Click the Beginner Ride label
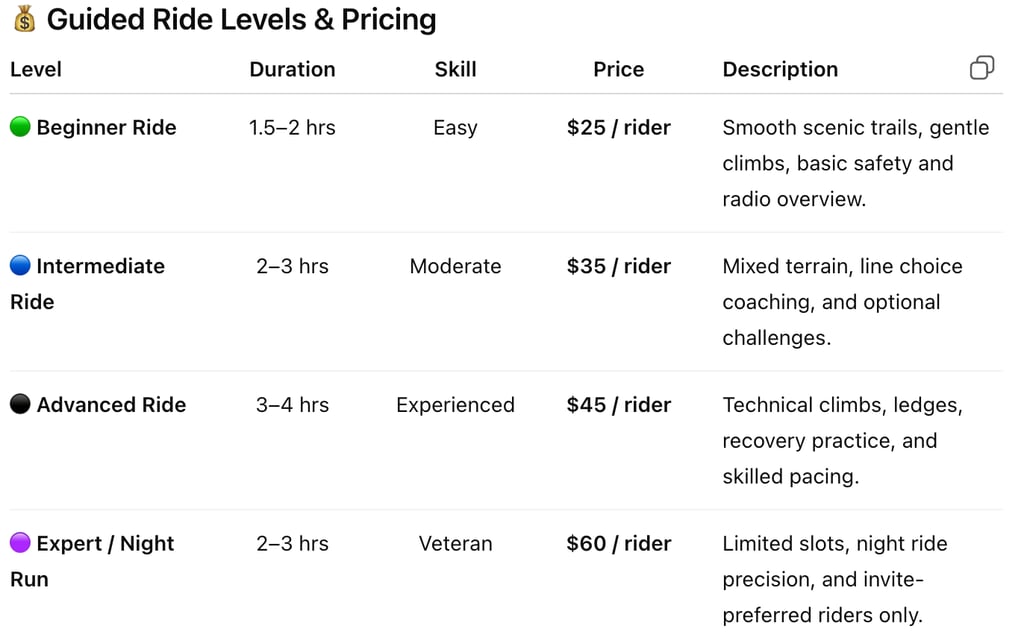Screen dimensions: 1024x640 [x=106, y=127]
